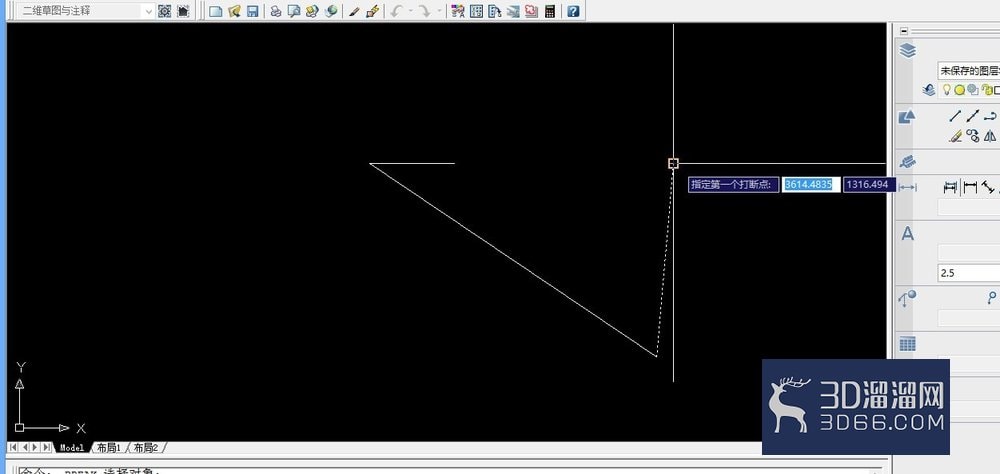Click the Y coordinate input 1316.494
The width and height of the screenshot is (1000, 474).
867,184
